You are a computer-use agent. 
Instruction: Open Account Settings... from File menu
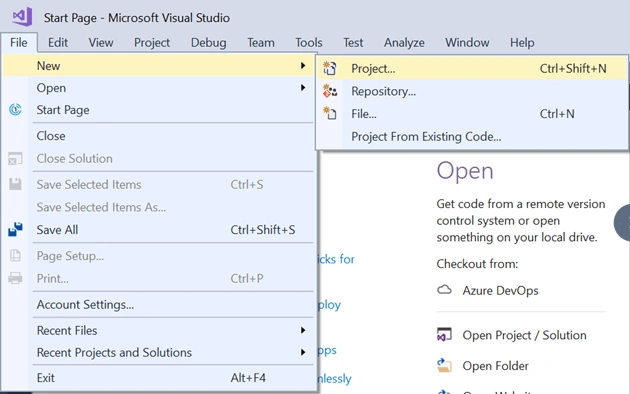(x=159, y=304)
